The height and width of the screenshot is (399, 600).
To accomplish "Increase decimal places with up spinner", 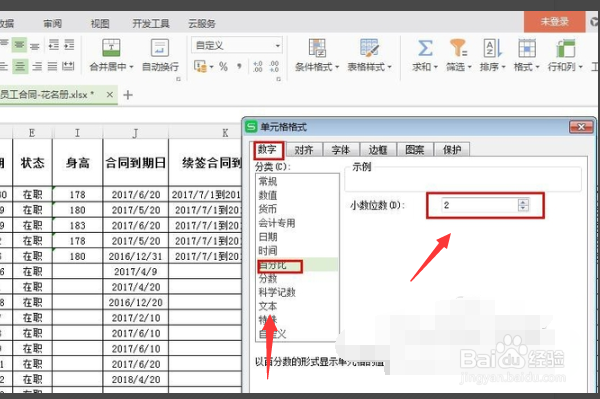I will point(523,202).
